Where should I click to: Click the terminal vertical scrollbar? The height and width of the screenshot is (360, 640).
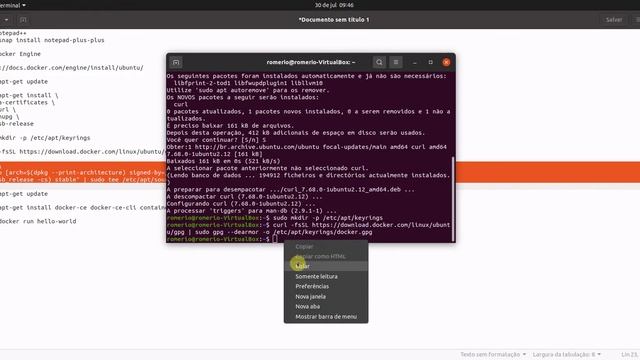[x=453, y=199]
